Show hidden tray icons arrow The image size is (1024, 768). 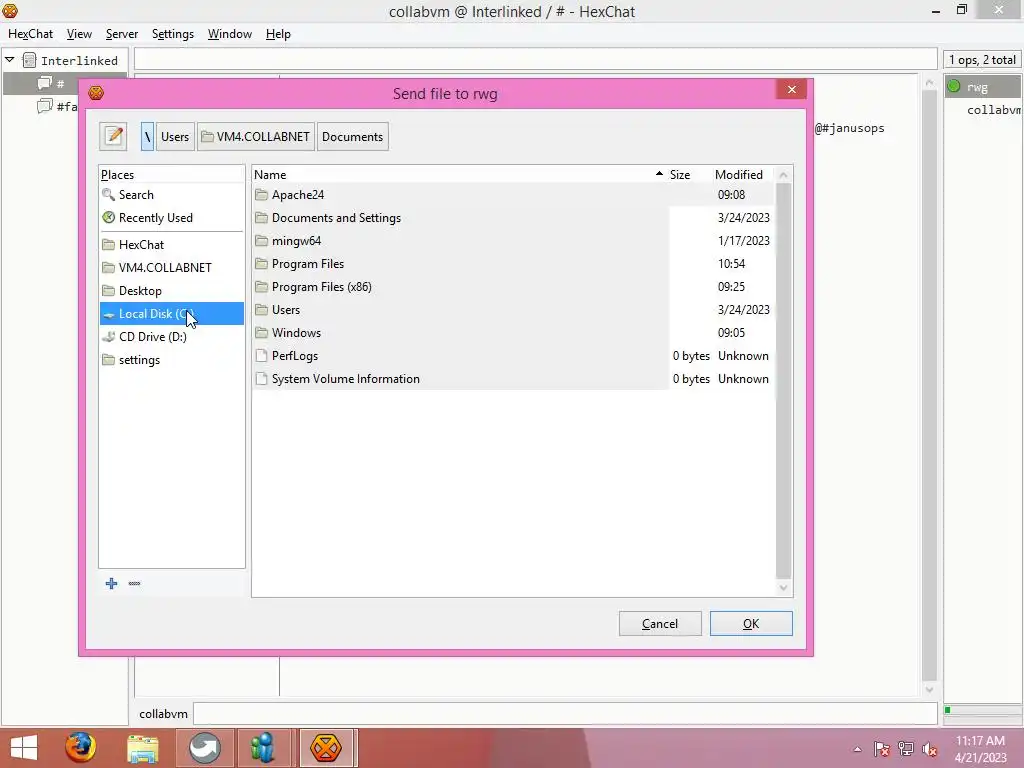(857, 749)
